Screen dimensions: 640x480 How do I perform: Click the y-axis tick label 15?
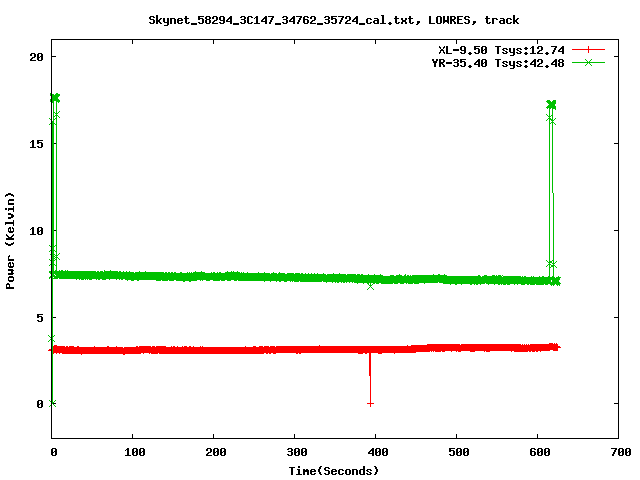click(x=36, y=144)
